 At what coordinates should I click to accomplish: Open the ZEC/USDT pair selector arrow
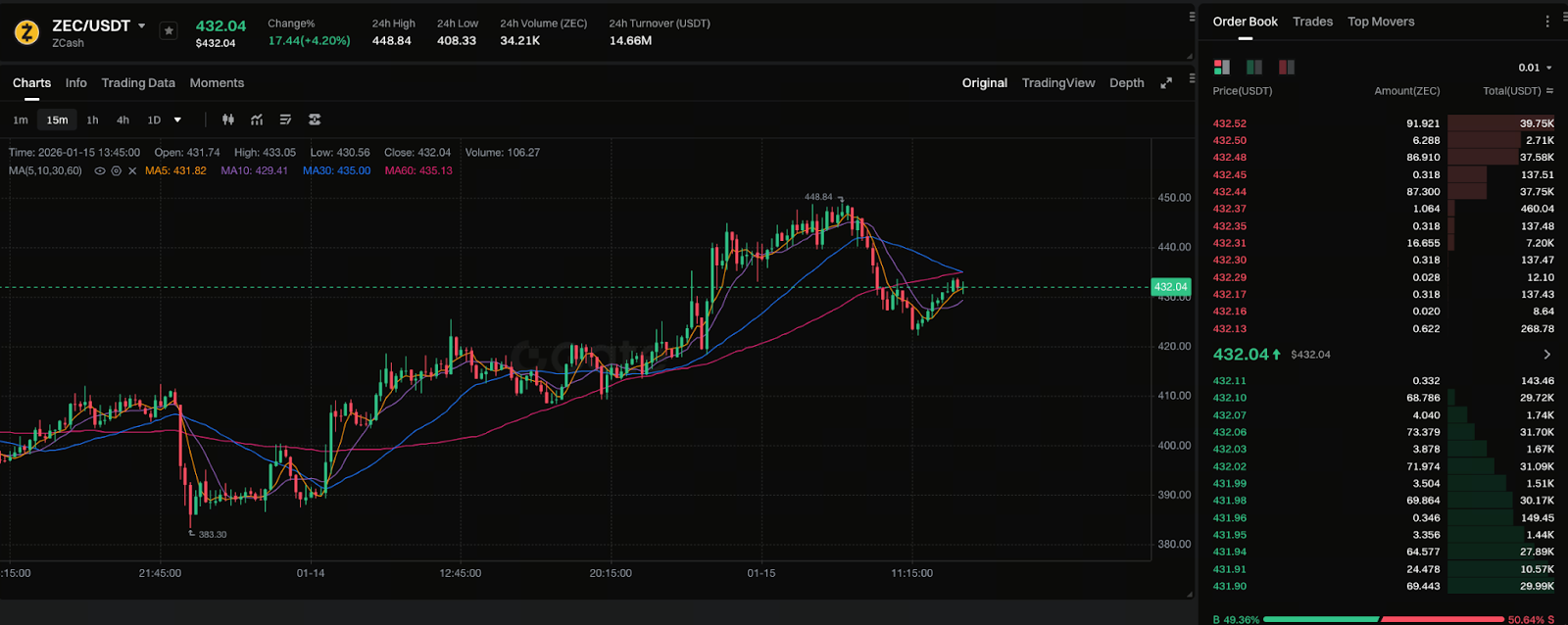click(x=142, y=26)
